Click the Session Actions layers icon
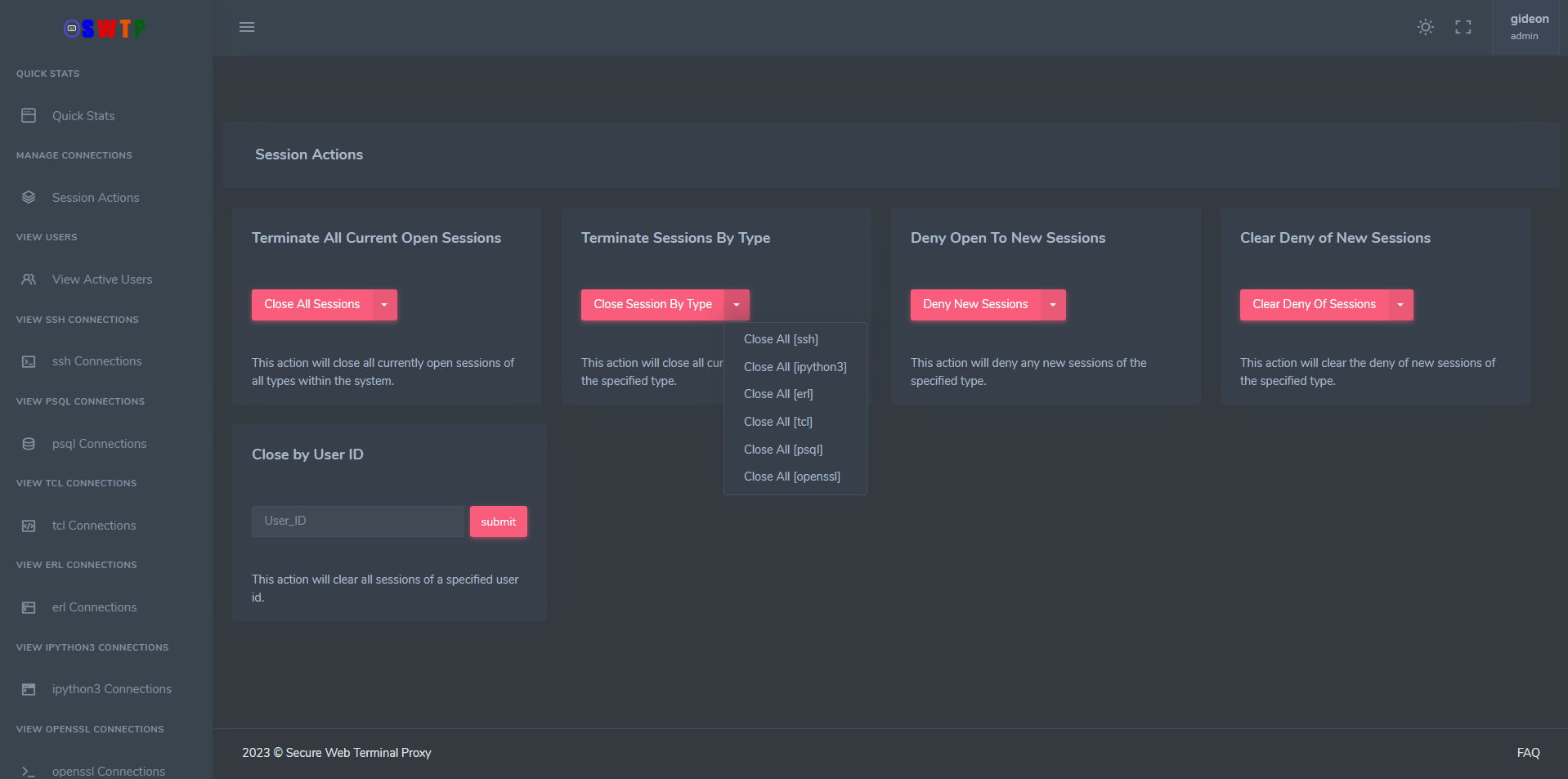 29,198
